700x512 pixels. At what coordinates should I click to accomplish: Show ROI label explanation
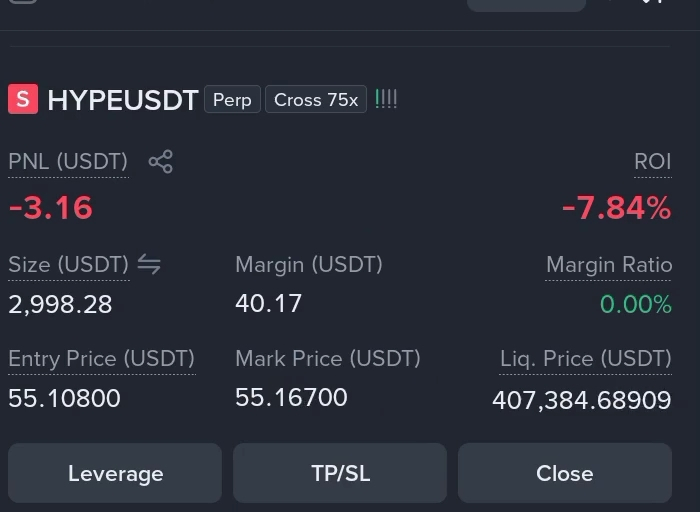pyautogui.click(x=653, y=162)
